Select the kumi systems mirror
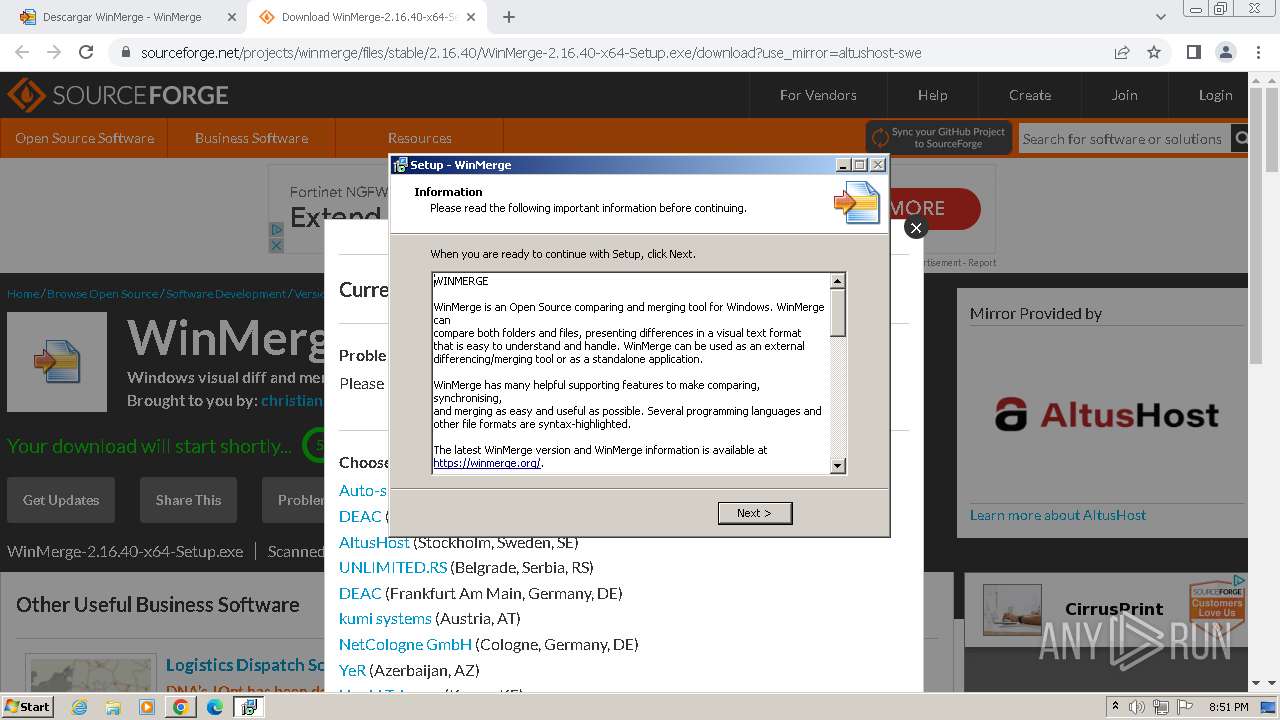1280x720 pixels. click(x=385, y=618)
